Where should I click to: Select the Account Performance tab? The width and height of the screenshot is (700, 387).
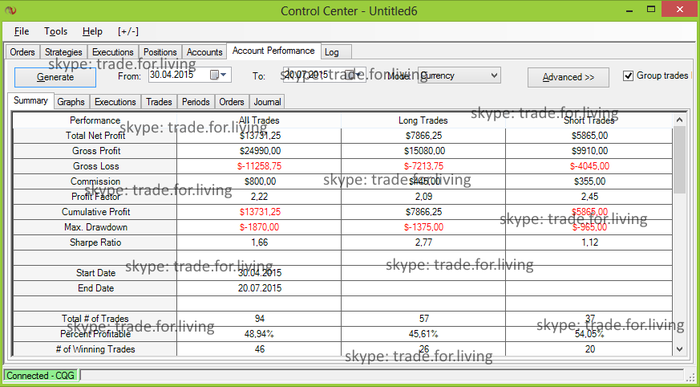[274, 51]
